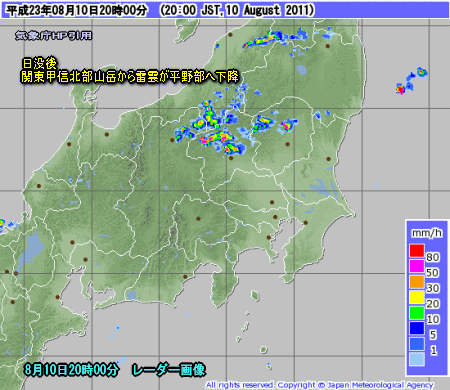450x390 pixels.
Task: Click the medium blue 1 mm/h legend swatch
Action: click(x=417, y=344)
